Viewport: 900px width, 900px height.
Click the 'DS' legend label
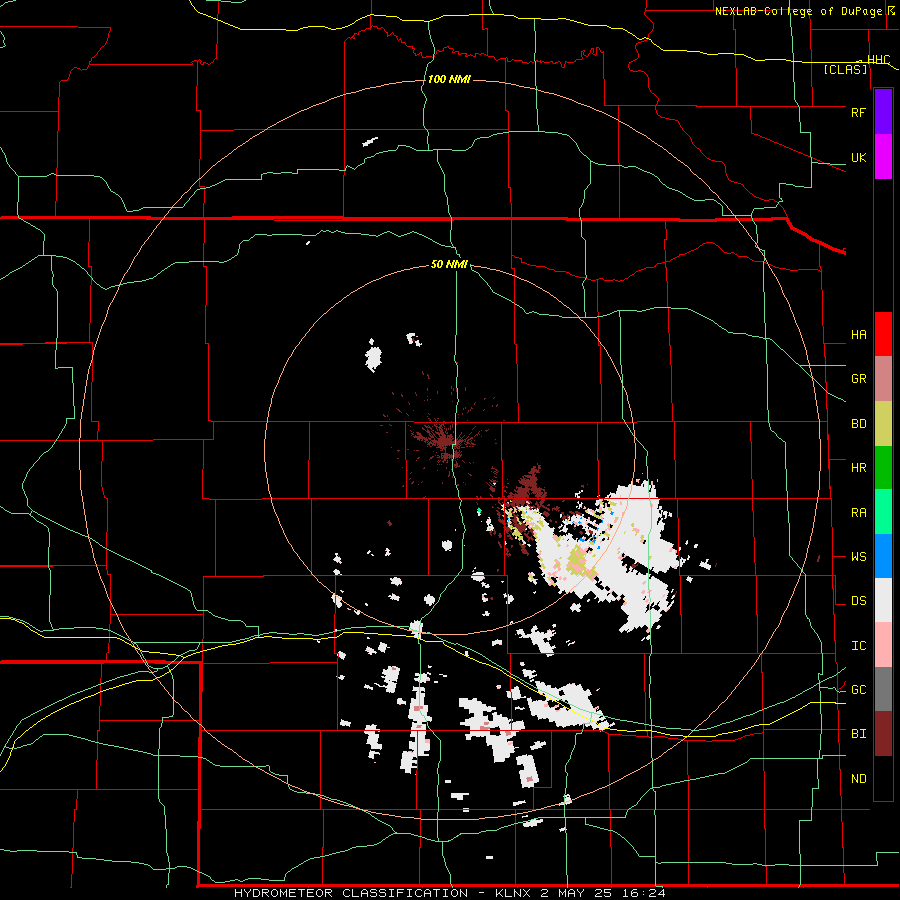pos(858,601)
